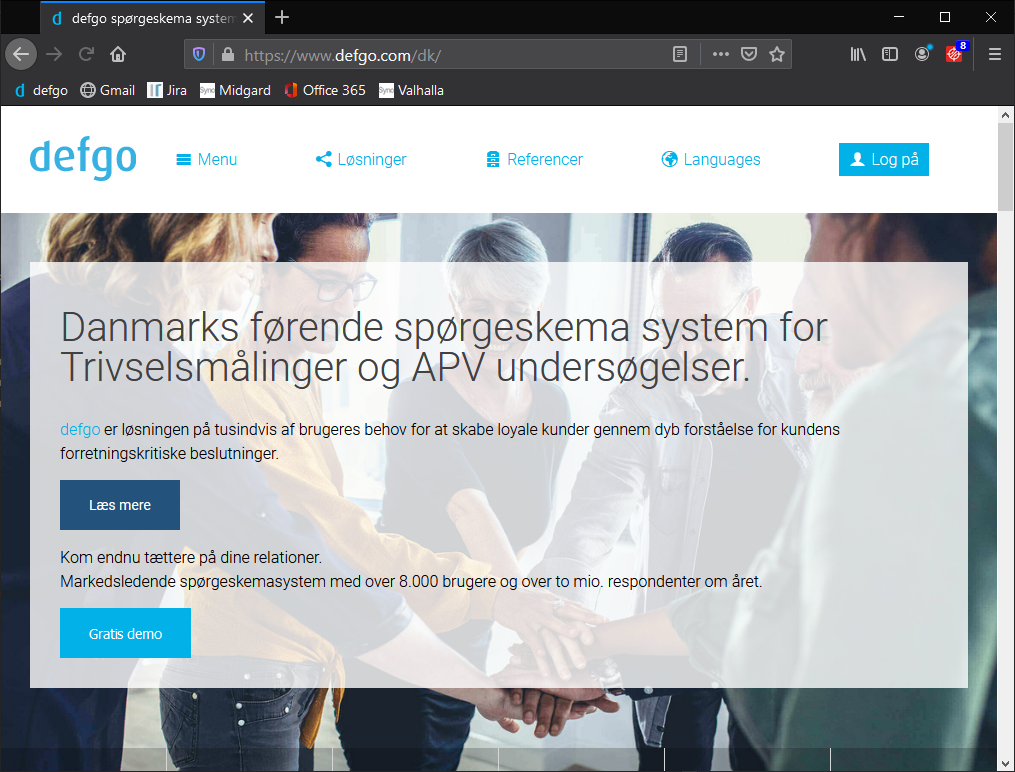Image resolution: width=1015 pixels, height=772 pixels.
Task: Click the Firefox Home icon
Action: pos(118,54)
